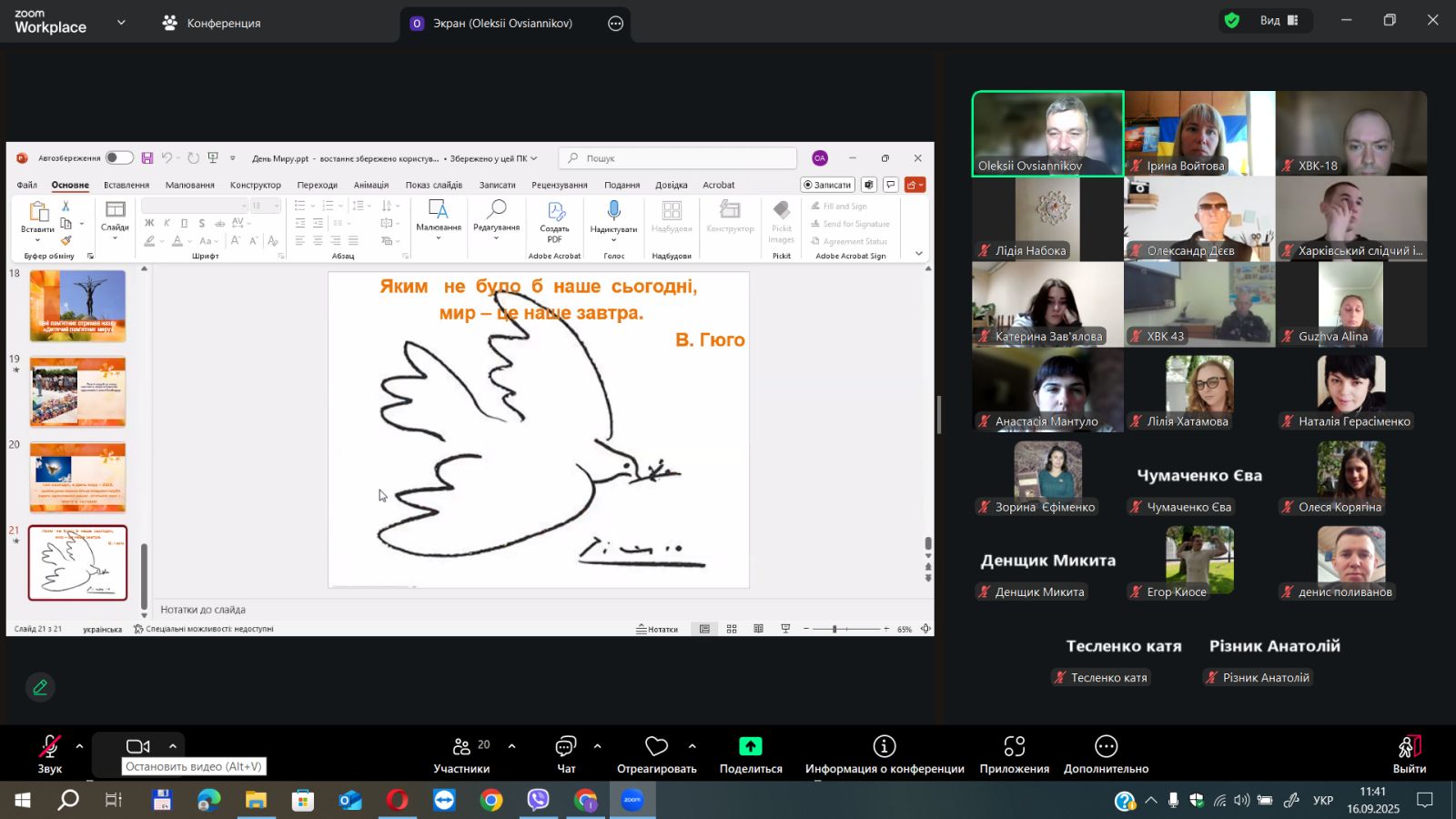Open font size dropdown
This screenshot has height=819, width=1456.
(x=276, y=206)
